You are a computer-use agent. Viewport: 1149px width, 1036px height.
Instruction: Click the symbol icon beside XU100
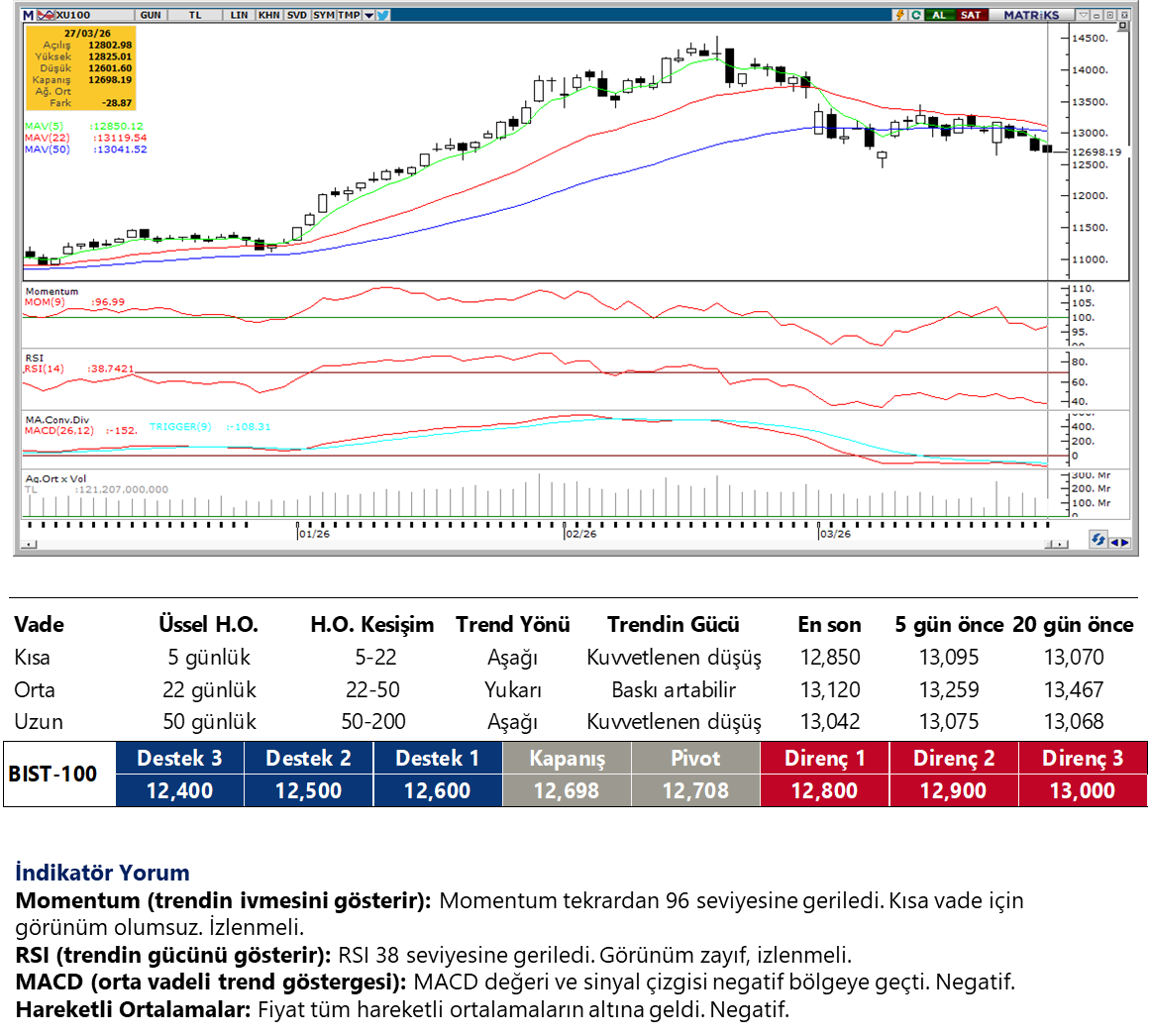tap(46, 15)
